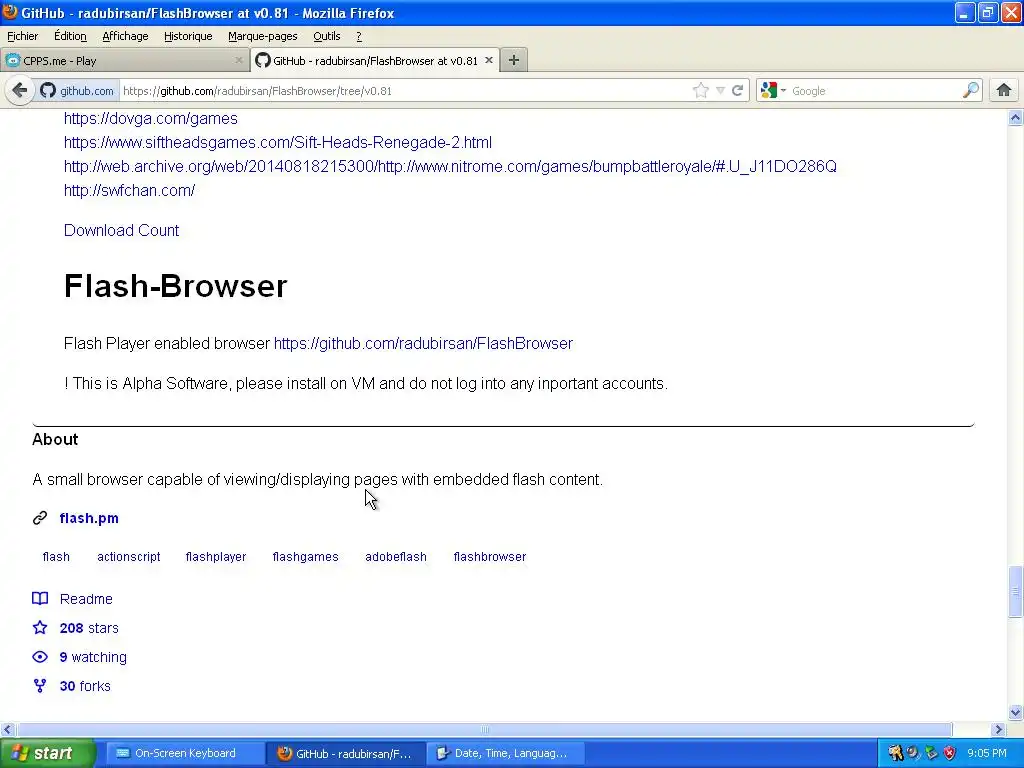Select the flashbrowser topic tag
This screenshot has height=768, width=1024.
click(x=490, y=556)
